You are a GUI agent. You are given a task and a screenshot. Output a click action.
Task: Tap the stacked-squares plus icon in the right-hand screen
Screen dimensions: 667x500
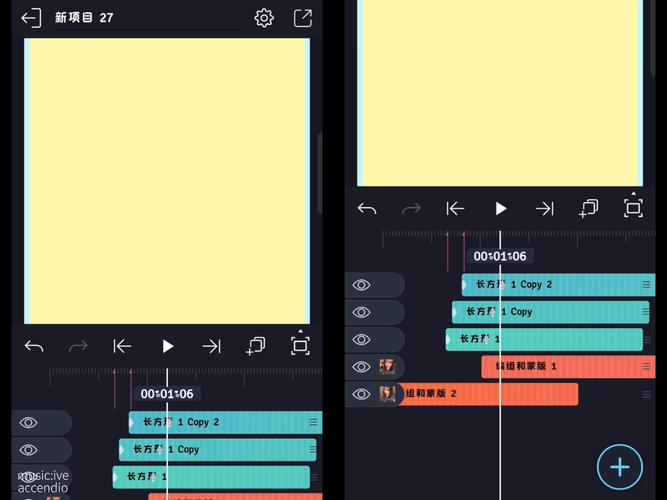(589, 209)
